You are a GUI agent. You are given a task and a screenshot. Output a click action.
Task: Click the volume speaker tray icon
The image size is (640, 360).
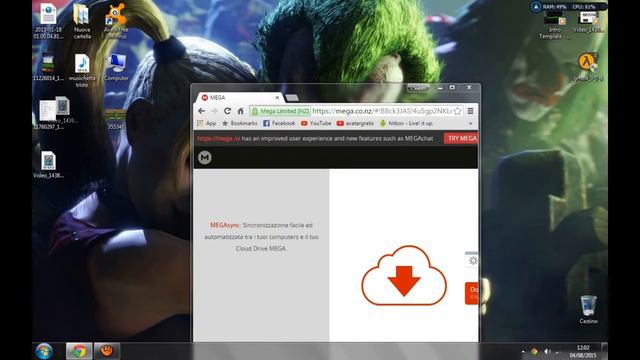[x=547, y=351]
